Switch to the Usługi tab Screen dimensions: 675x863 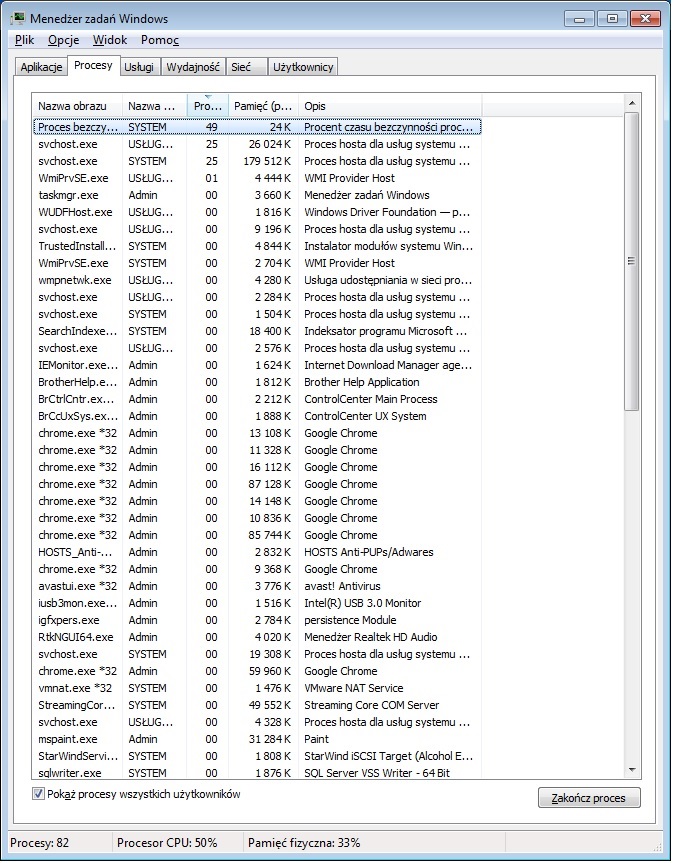pos(139,67)
